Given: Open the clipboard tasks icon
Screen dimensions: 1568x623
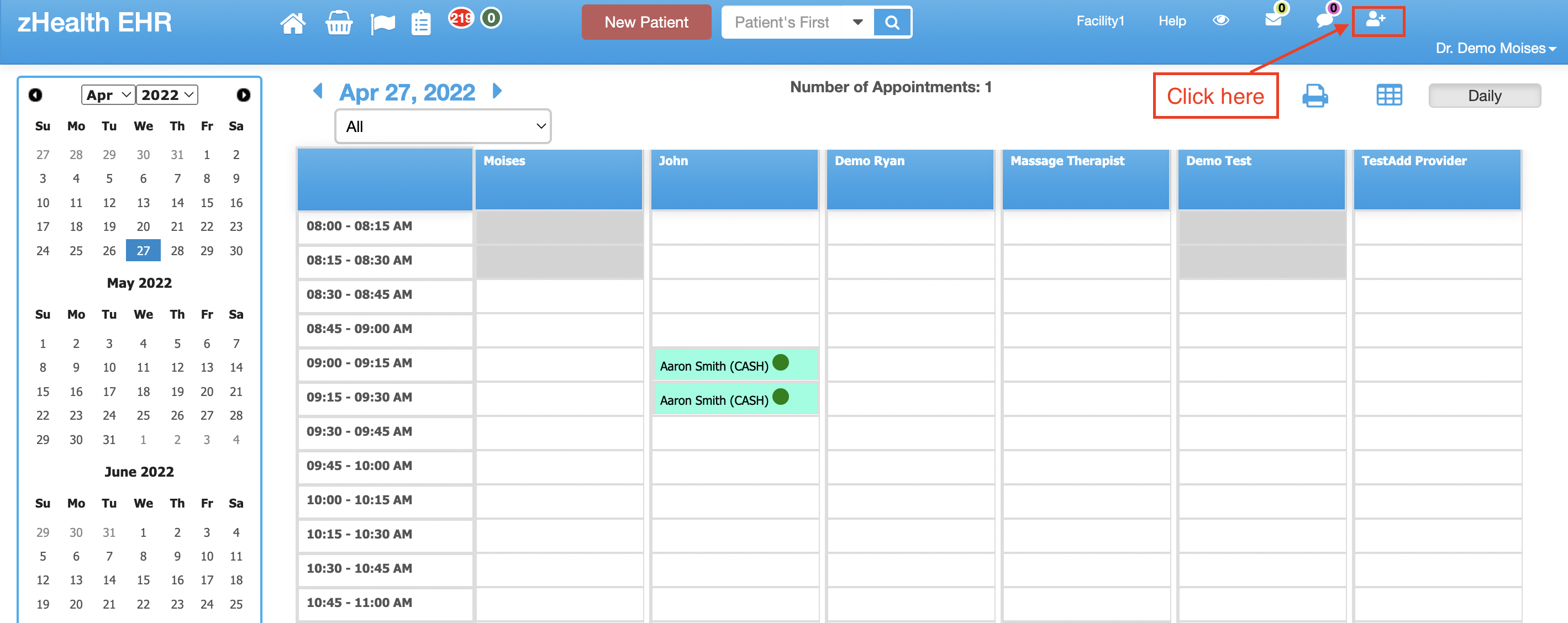Looking at the screenshot, I should point(420,23).
